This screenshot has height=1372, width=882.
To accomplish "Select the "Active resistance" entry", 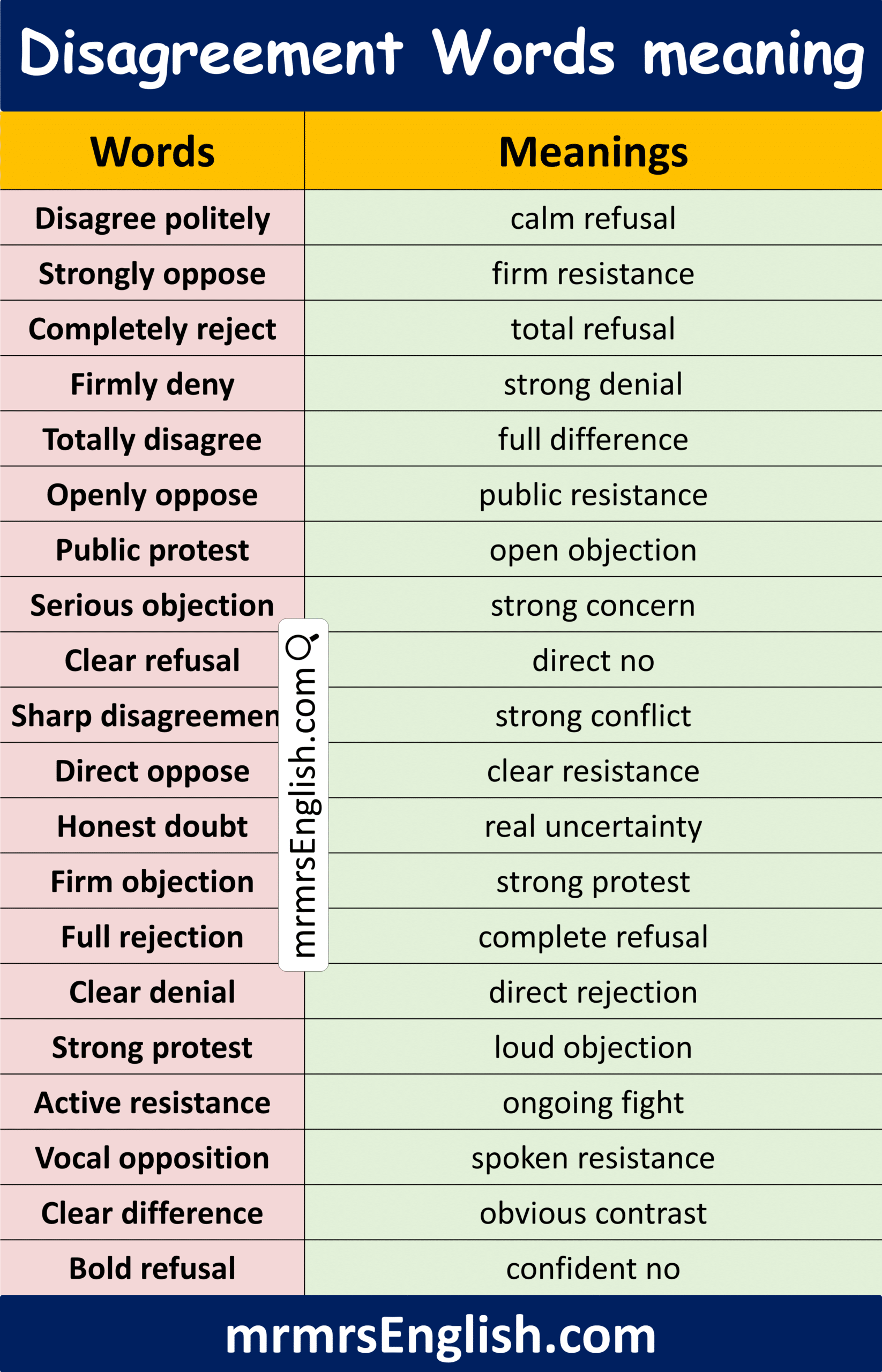I will point(152,1103).
